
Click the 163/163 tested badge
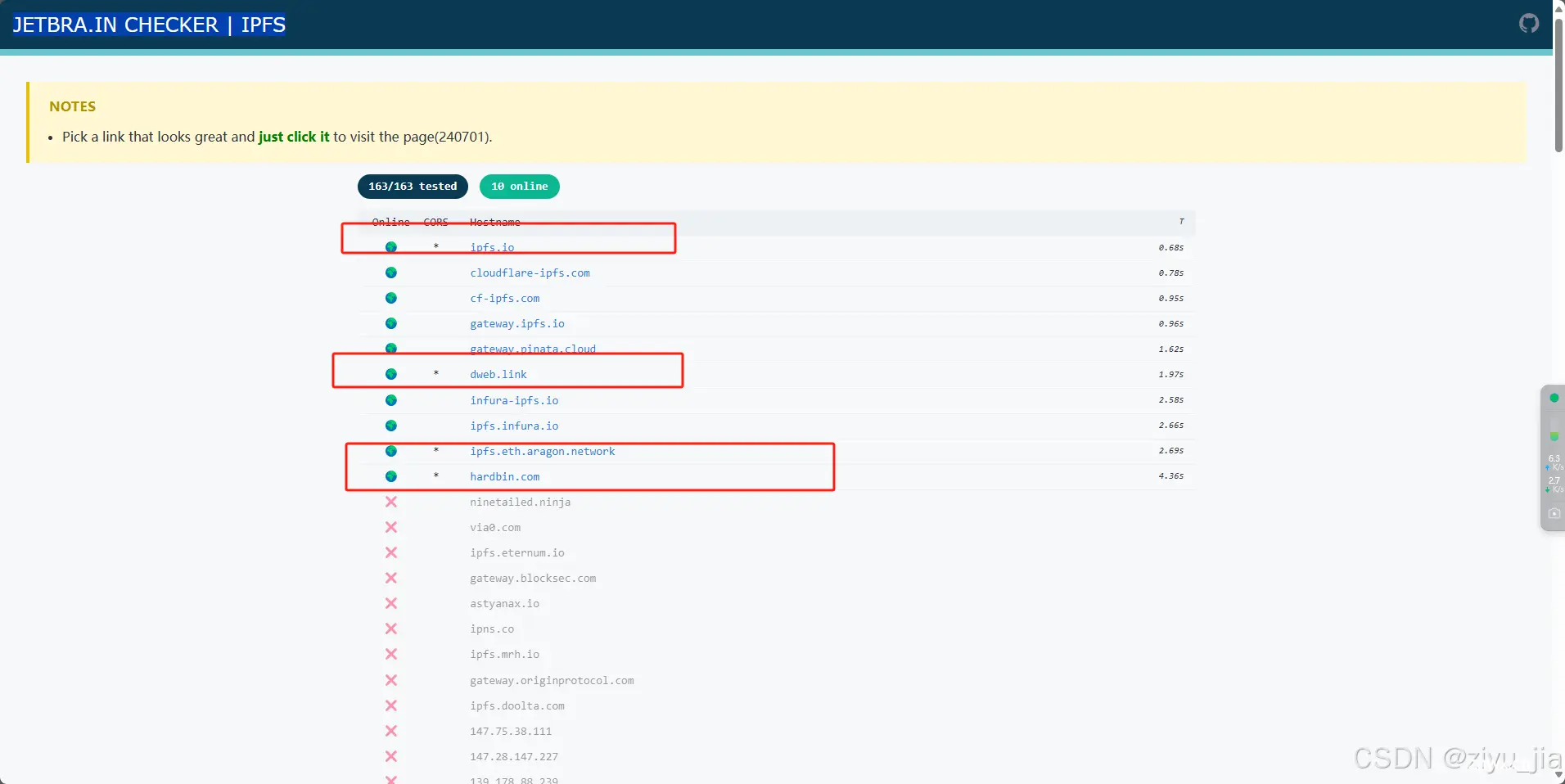pyautogui.click(x=413, y=187)
